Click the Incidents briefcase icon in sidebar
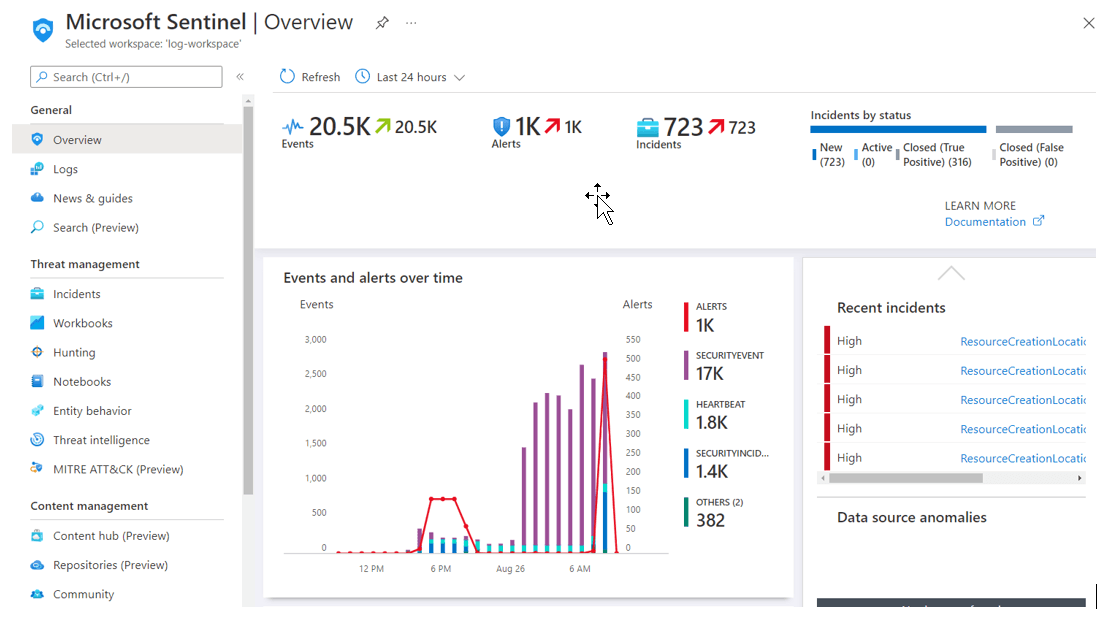Image resolution: width=1110 pixels, height=620 pixels. click(37, 294)
